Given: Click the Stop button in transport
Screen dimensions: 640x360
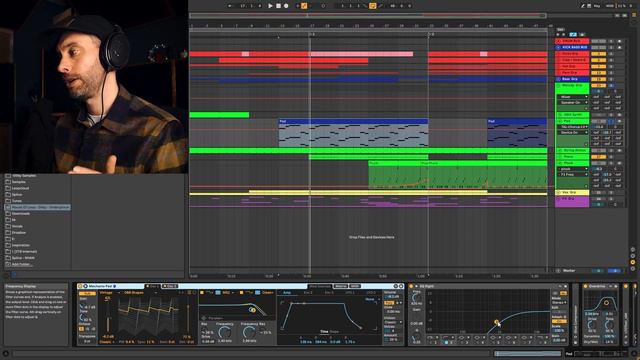Looking at the screenshot, I should click(x=278, y=6).
